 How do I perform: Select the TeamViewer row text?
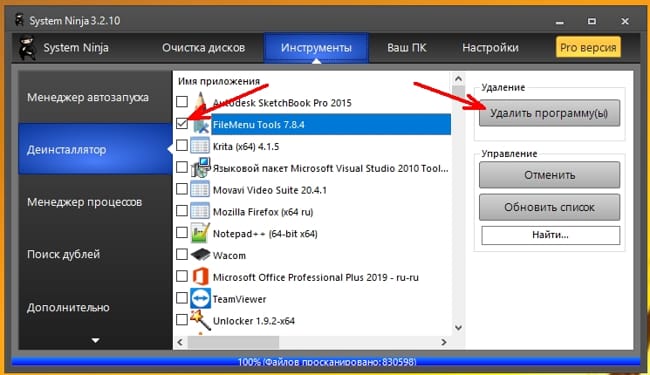click(x=239, y=299)
